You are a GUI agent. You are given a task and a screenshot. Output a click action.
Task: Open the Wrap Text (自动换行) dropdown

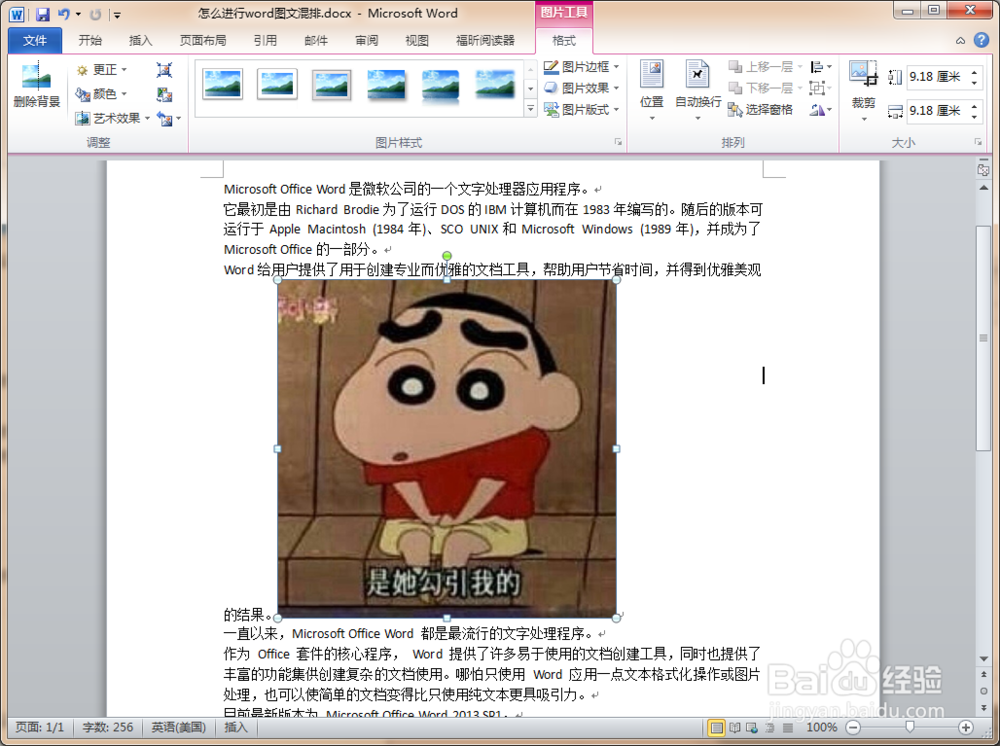click(698, 90)
